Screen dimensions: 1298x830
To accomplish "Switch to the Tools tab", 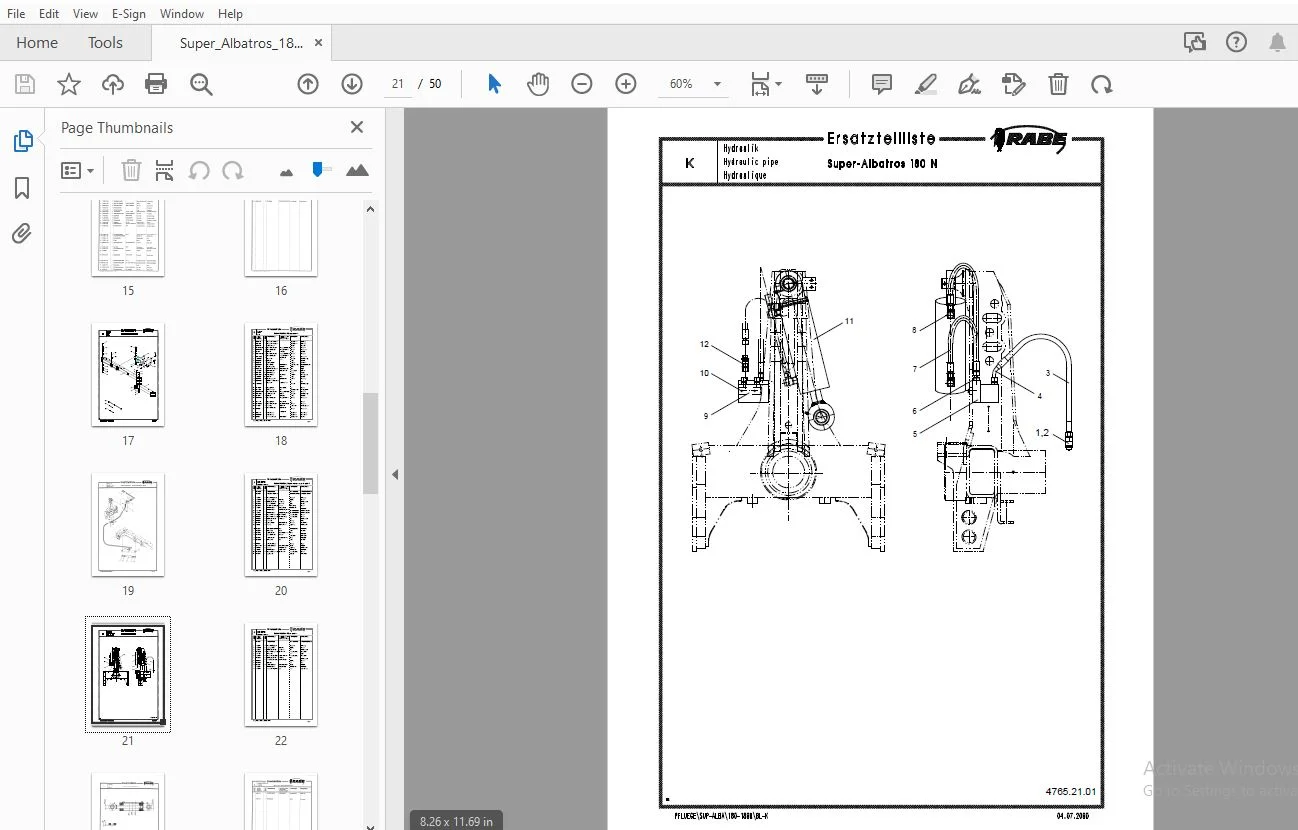I will (x=105, y=43).
